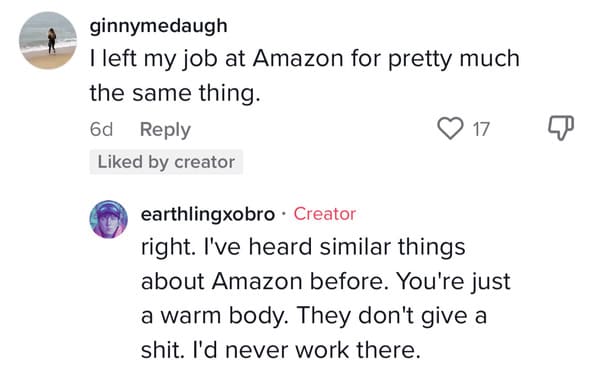Select reply line 'a warm body. They don't give a'
Image resolution: width=599 pixels, height=370 pixels.
314,316
